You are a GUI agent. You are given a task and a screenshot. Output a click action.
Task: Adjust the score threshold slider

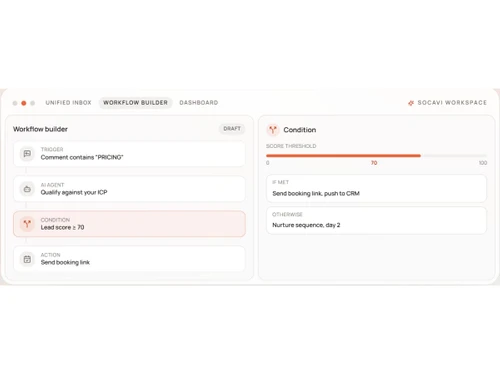[x=376, y=156]
